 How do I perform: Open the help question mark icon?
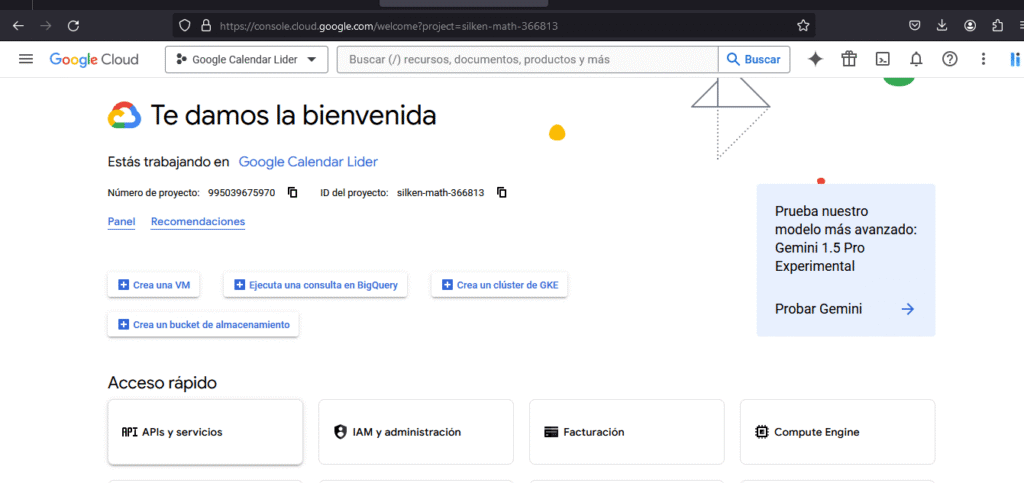[950, 60]
